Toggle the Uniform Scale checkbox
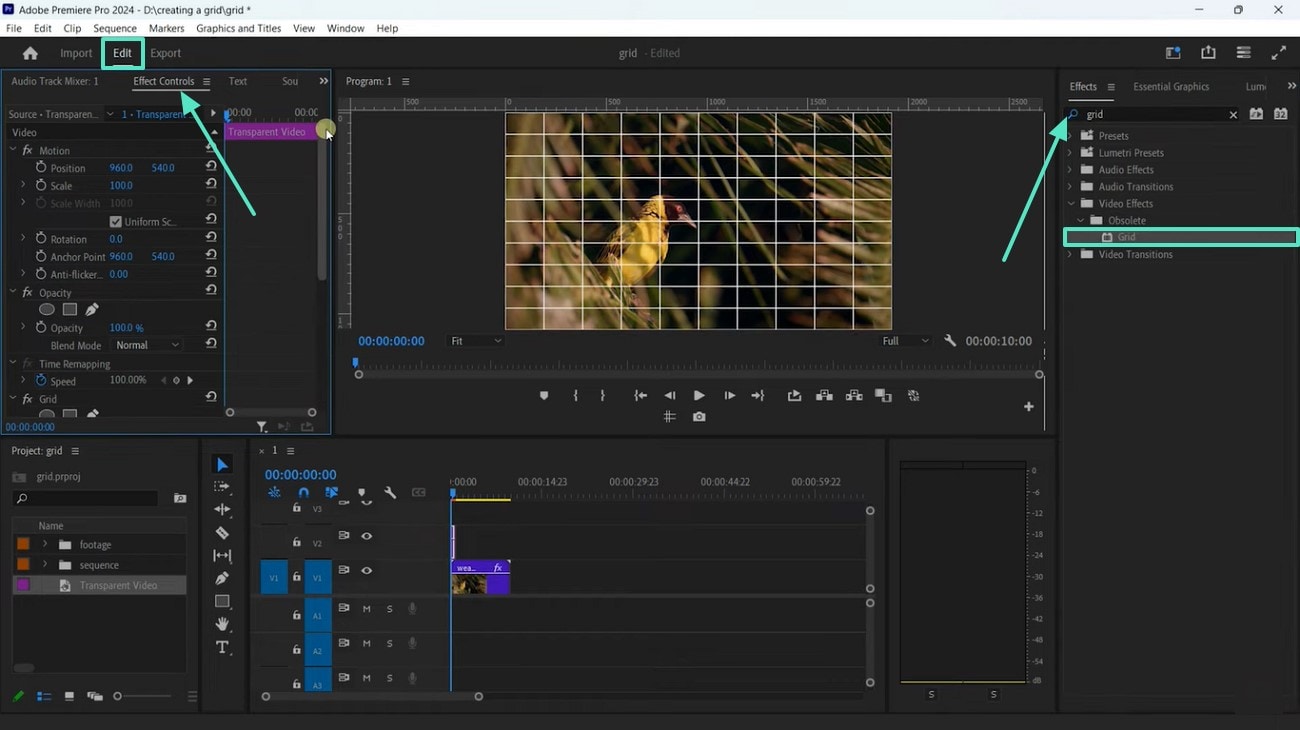 [116, 222]
